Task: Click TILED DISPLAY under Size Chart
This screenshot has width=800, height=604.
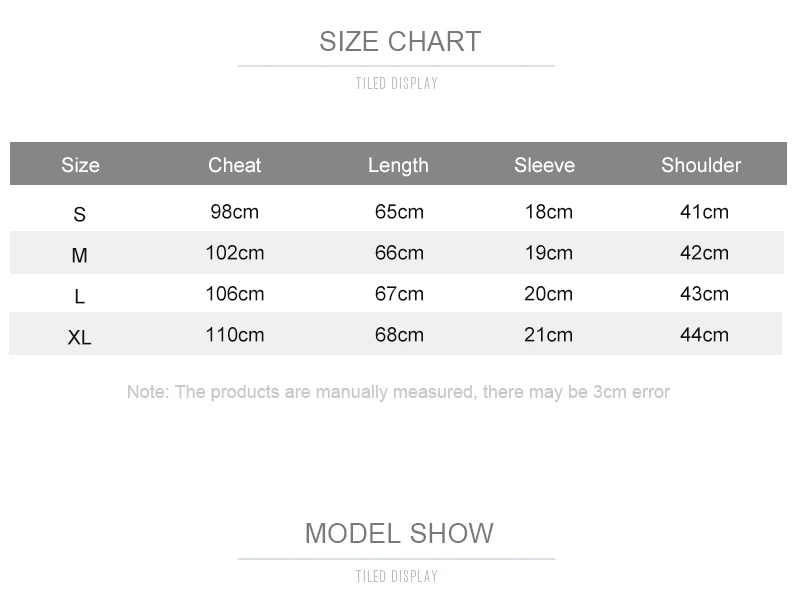Action: pos(397,83)
